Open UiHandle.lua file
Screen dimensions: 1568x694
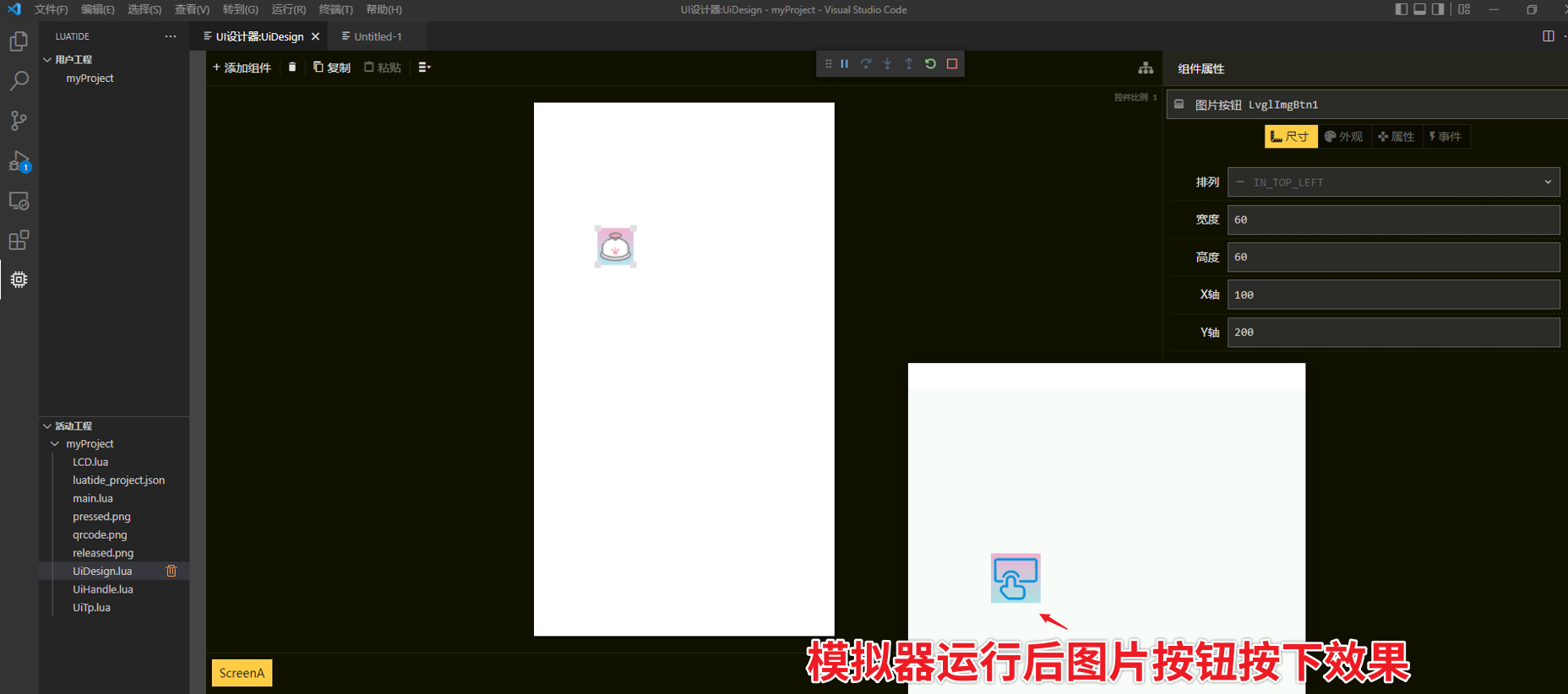pos(103,589)
